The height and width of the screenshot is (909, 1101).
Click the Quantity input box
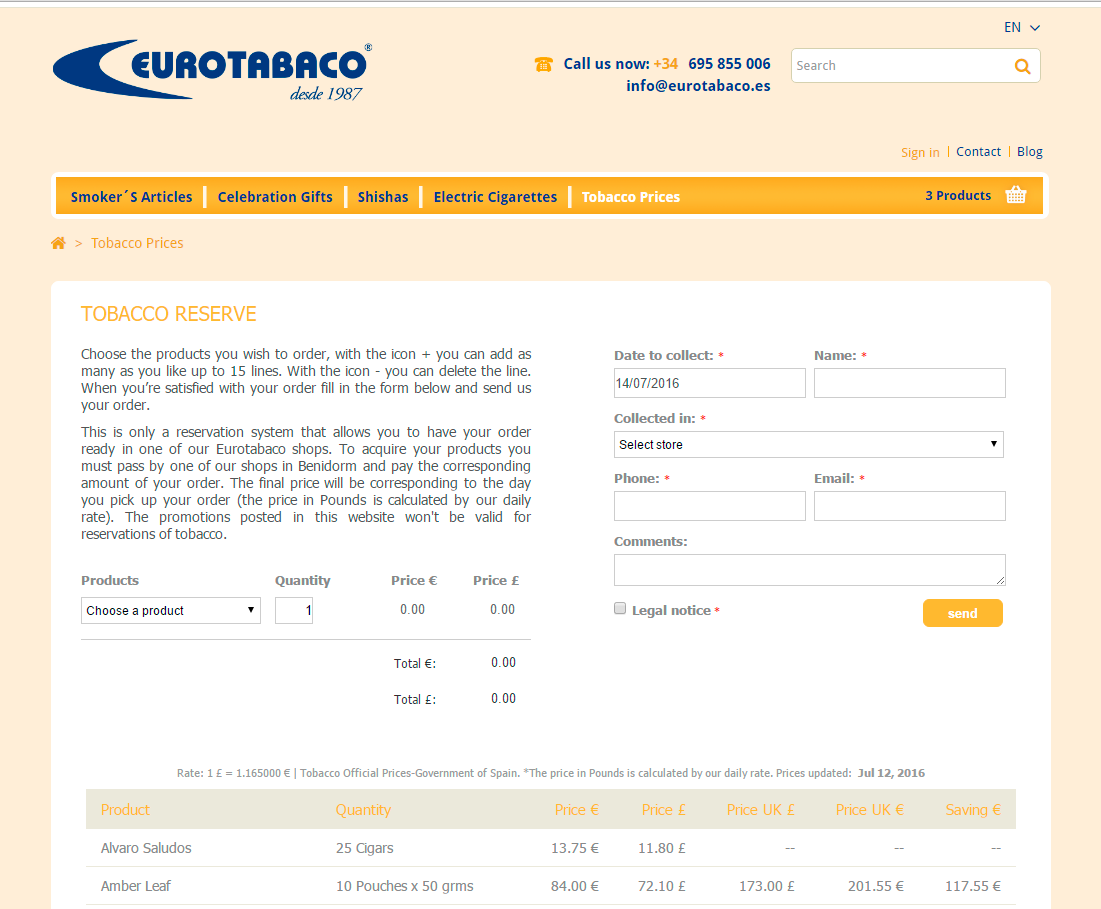(x=294, y=611)
